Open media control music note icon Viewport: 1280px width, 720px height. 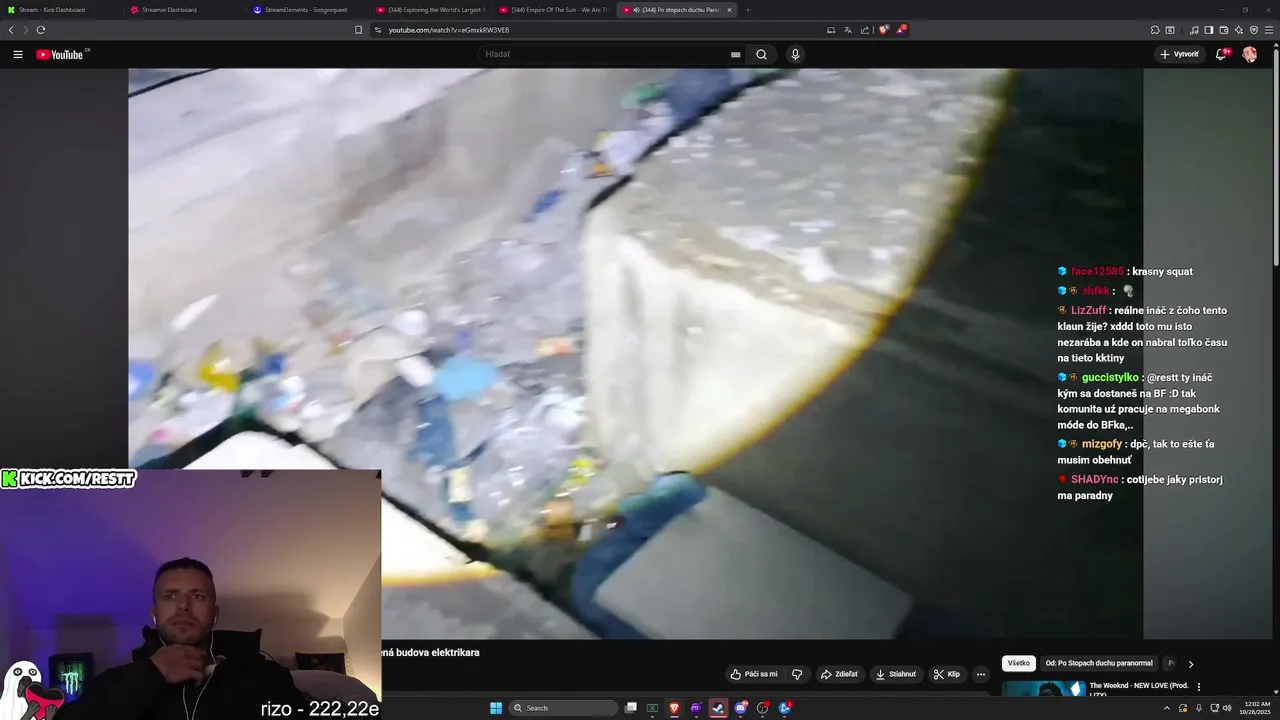pyautogui.click(x=1194, y=30)
